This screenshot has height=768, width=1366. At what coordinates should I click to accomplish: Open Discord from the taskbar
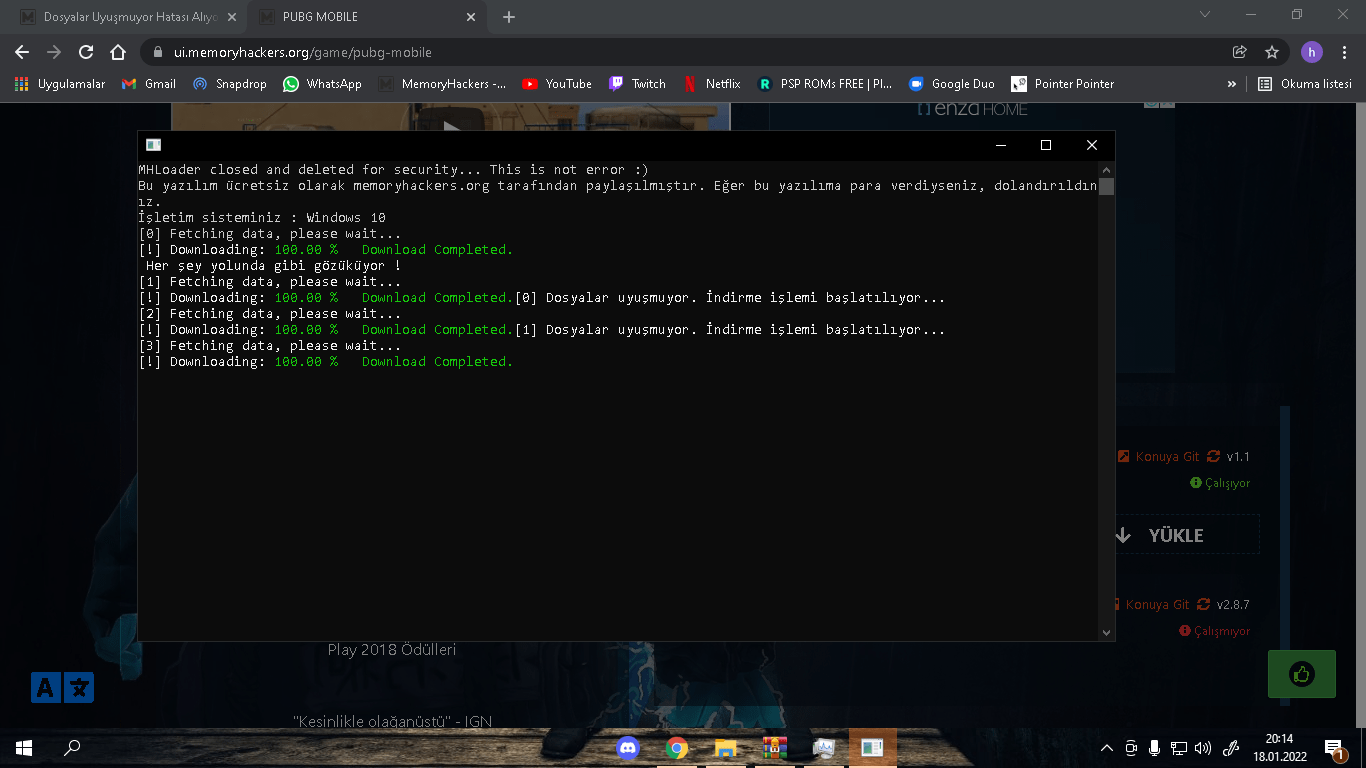pyautogui.click(x=628, y=747)
